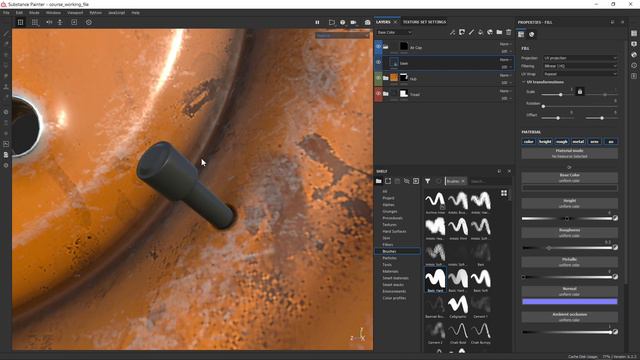Hide the Hub folder layer
Screen dimensions: 640x360
point(378,78)
